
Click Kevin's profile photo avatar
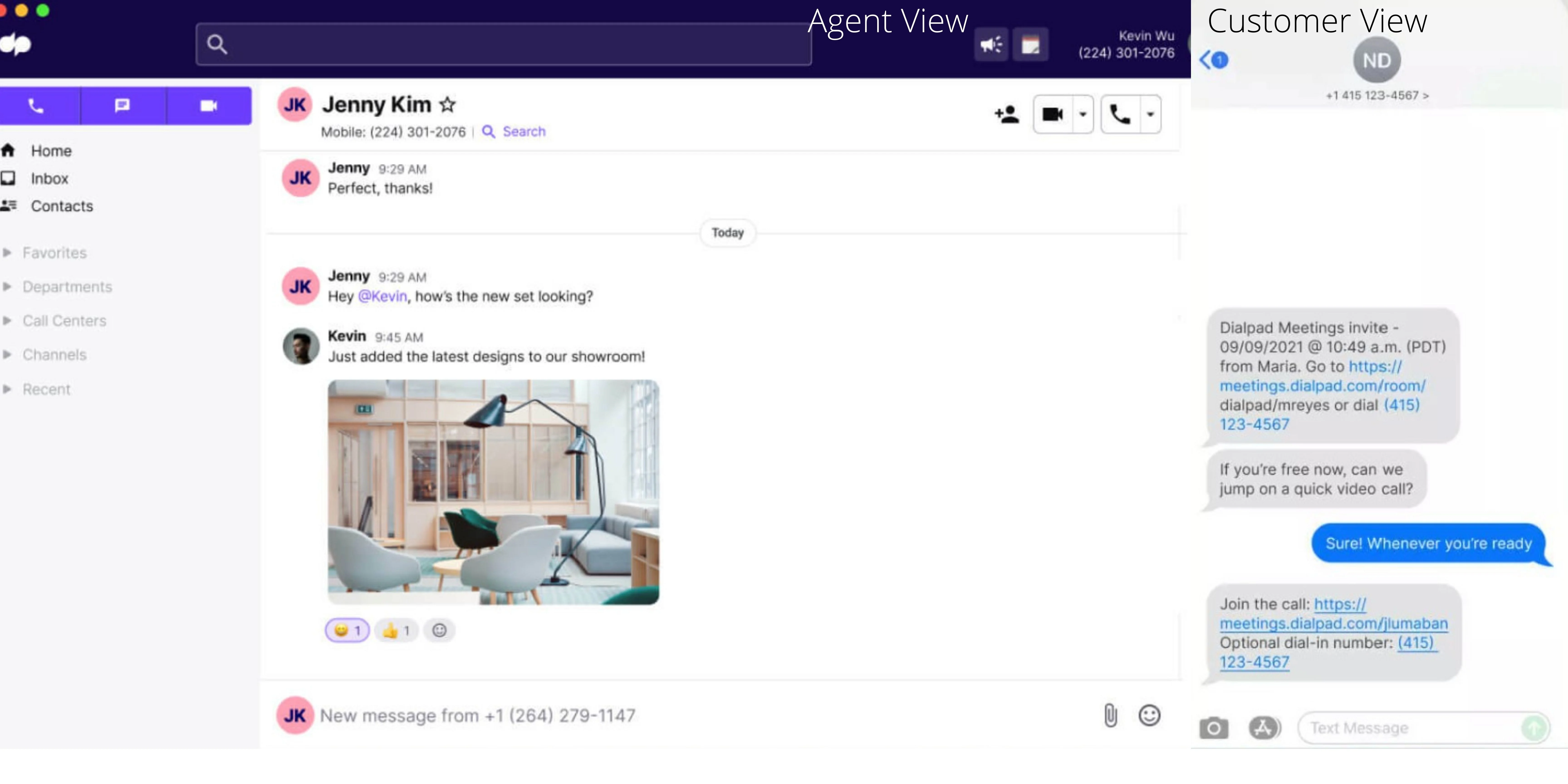(301, 346)
